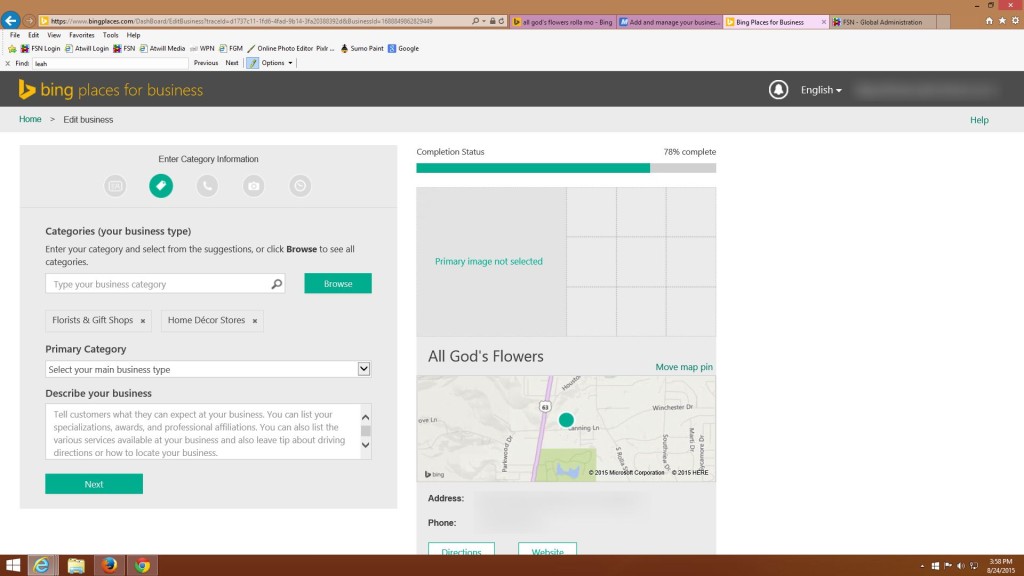This screenshot has height=576, width=1024.
Task: Go to the business details step icon
Action: click(115, 185)
